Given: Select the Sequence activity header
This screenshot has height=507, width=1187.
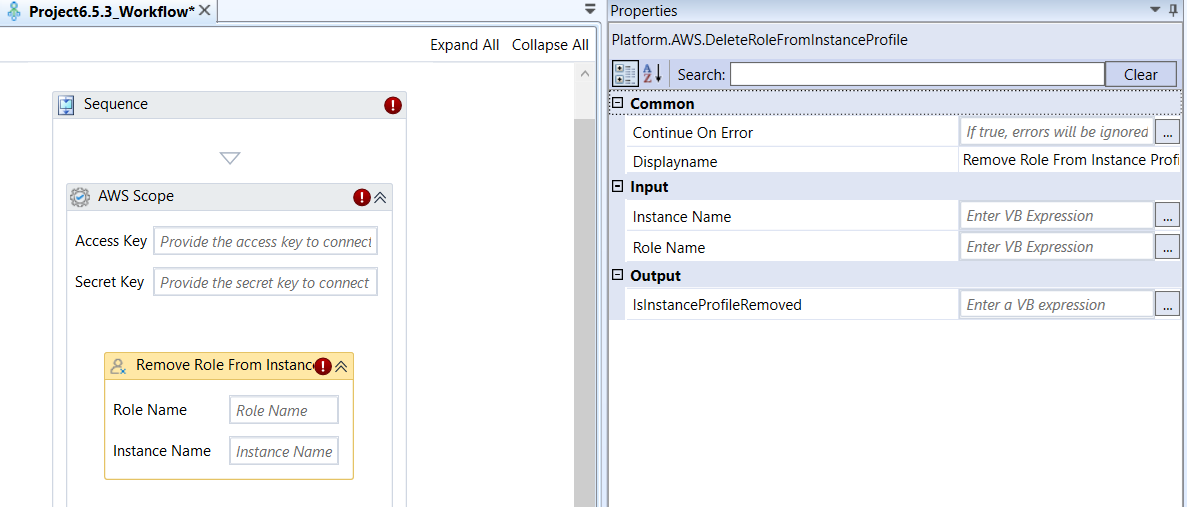Looking at the screenshot, I should (229, 104).
